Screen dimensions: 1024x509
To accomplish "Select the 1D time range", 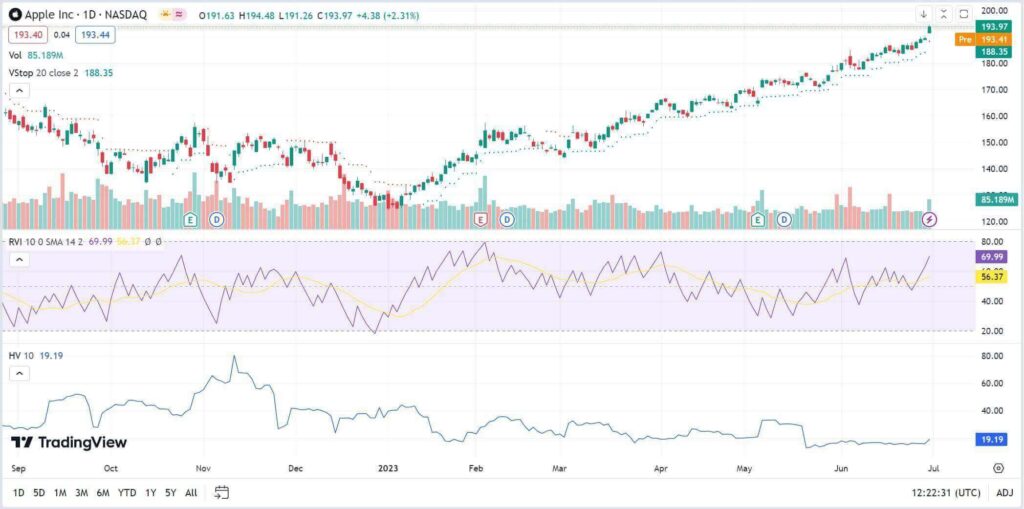I will 19,493.
